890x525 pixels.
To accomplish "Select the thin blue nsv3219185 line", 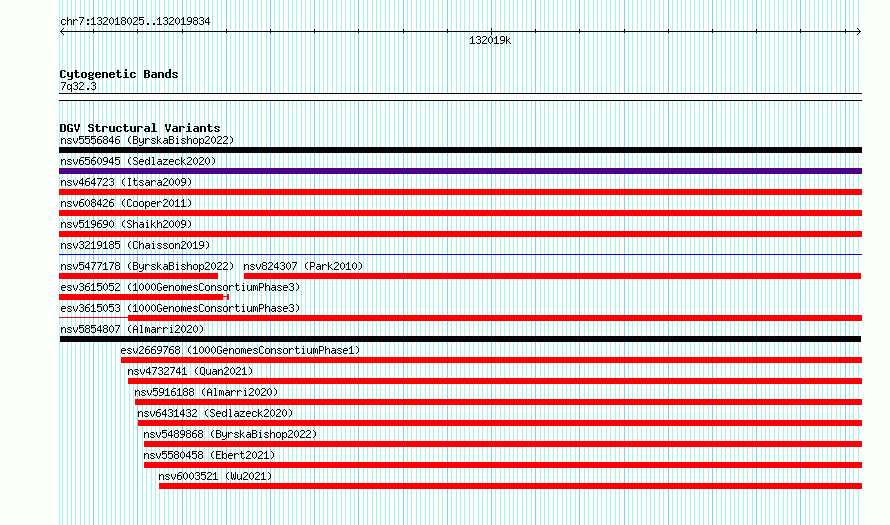I will pos(460,254).
